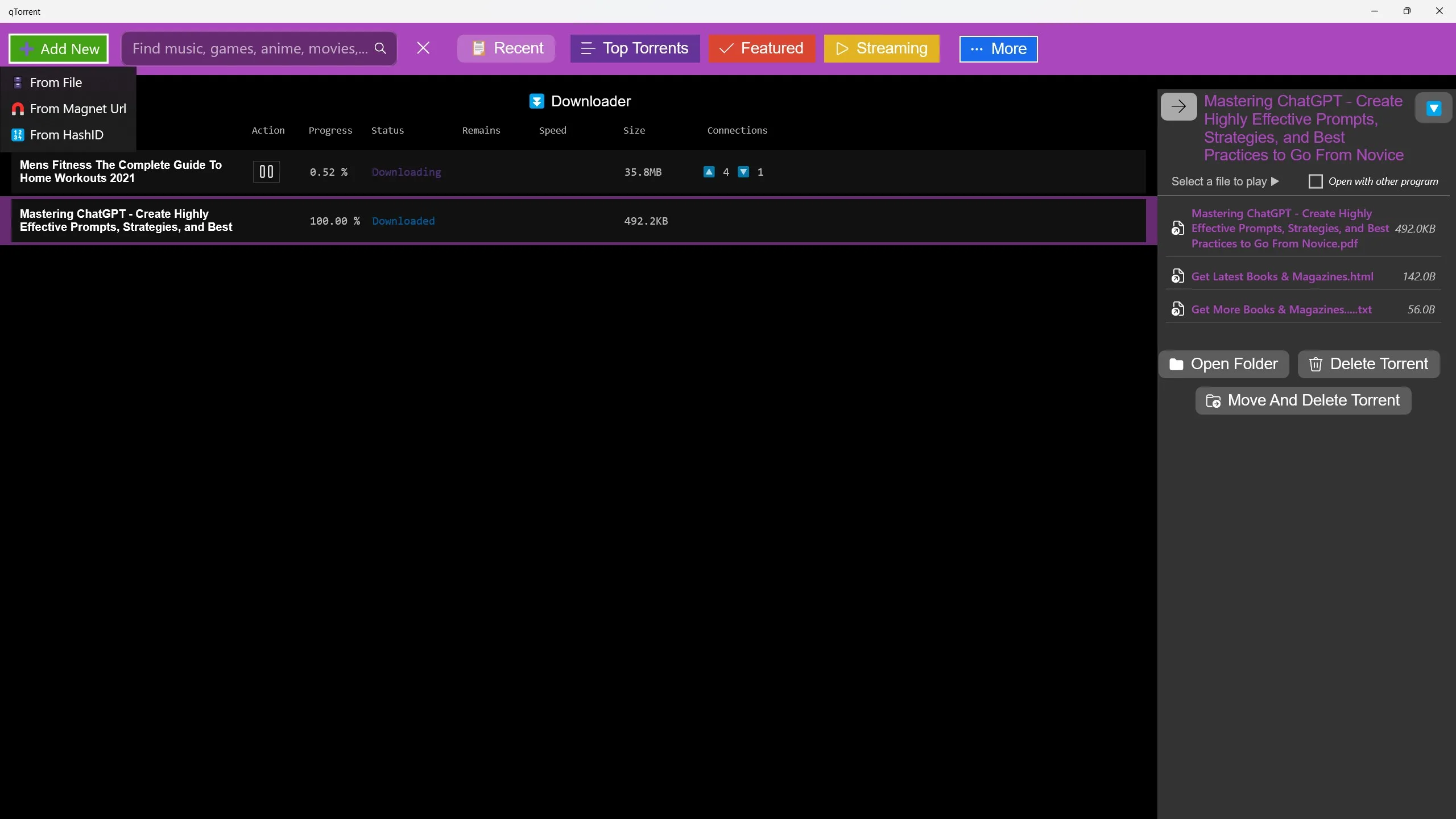Open Get Latest Books & Magazines.html
The width and height of the screenshot is (1456, 819).
click(x=1282, y=276)
